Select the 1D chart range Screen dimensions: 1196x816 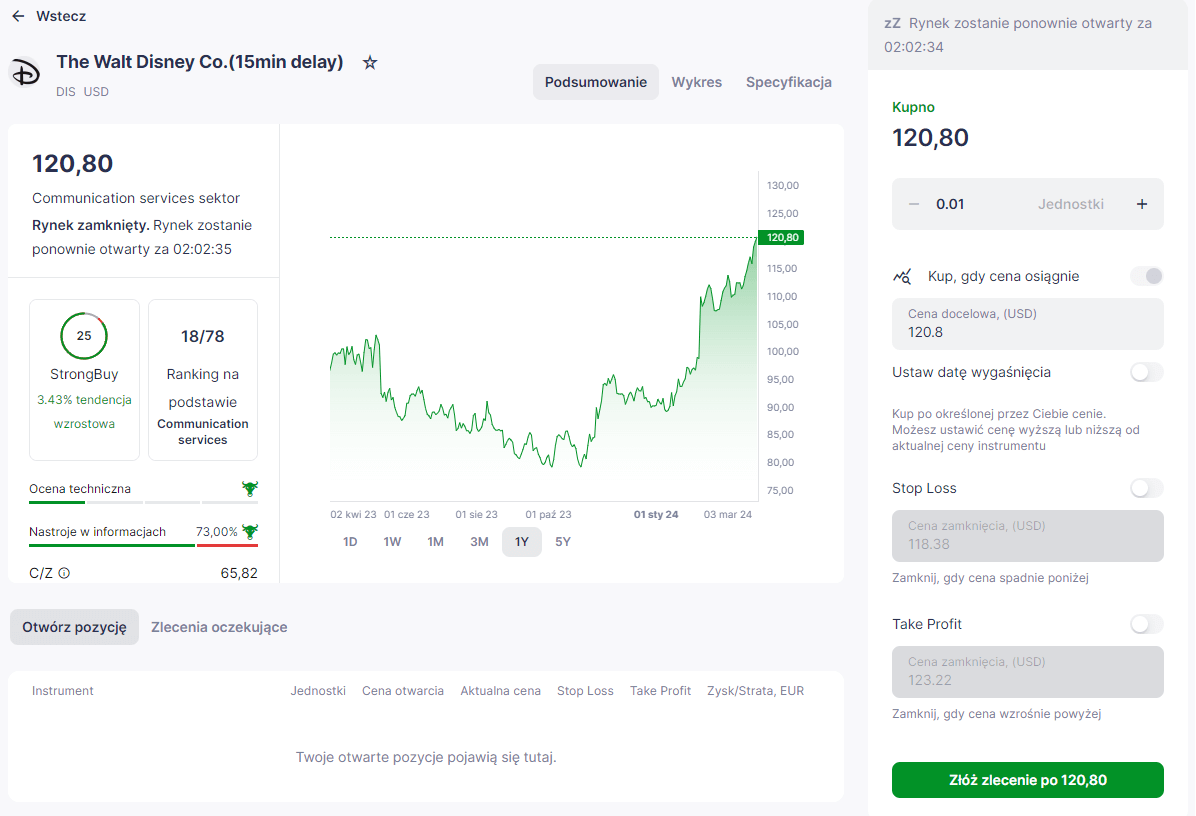tap(350, 541)
